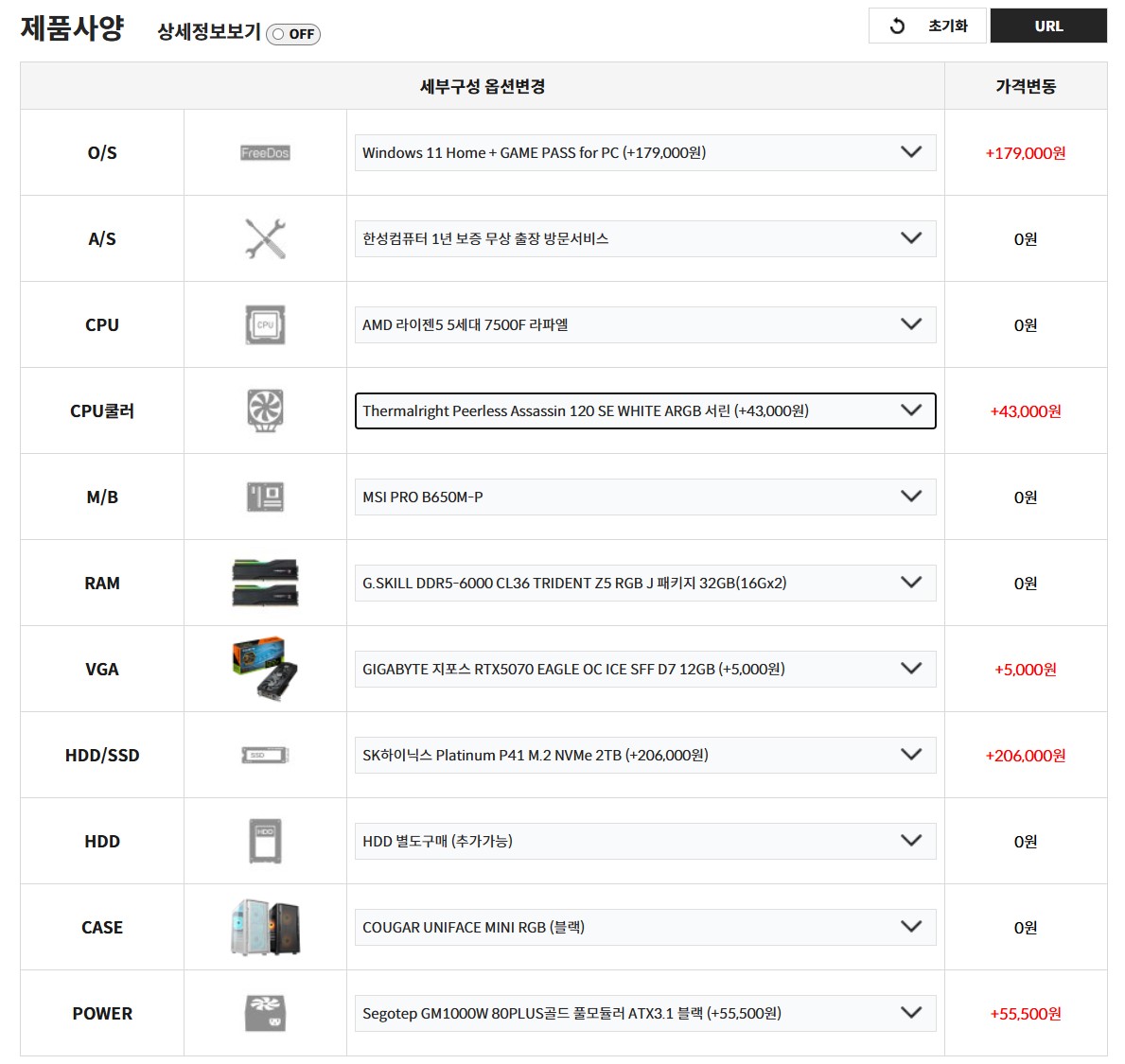1125x1064 pixels.
Task: Open the GIGABYTE RTX5070 VGA dropdown
Action: 645,669
